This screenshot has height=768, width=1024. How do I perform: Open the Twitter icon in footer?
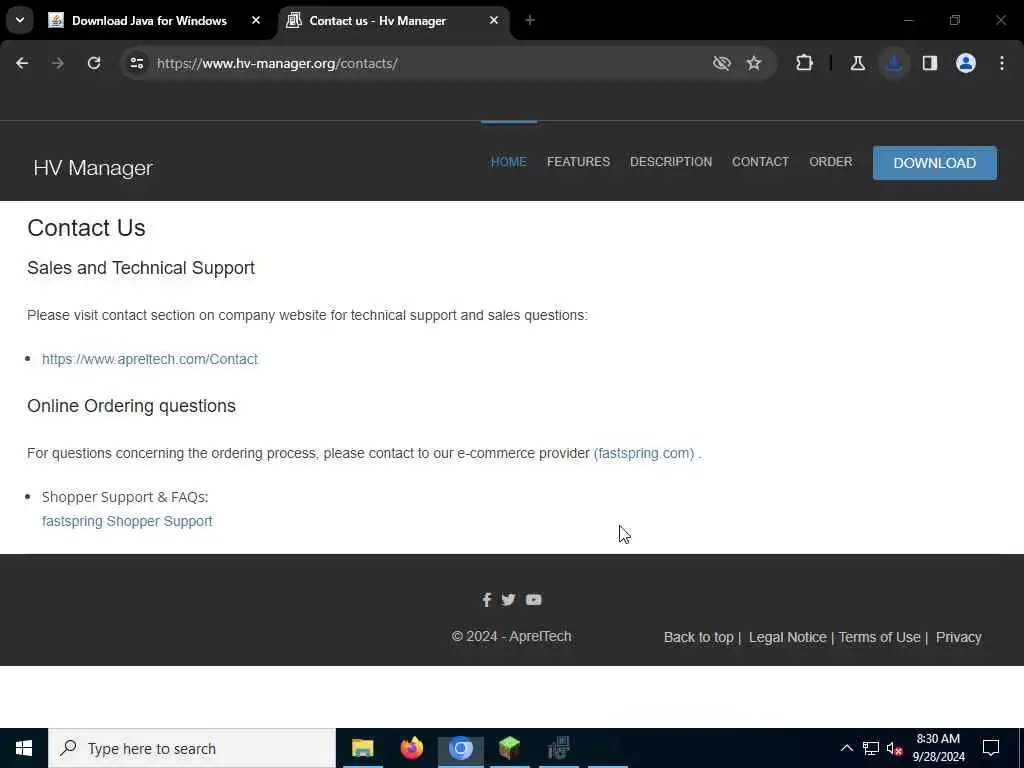509,600
